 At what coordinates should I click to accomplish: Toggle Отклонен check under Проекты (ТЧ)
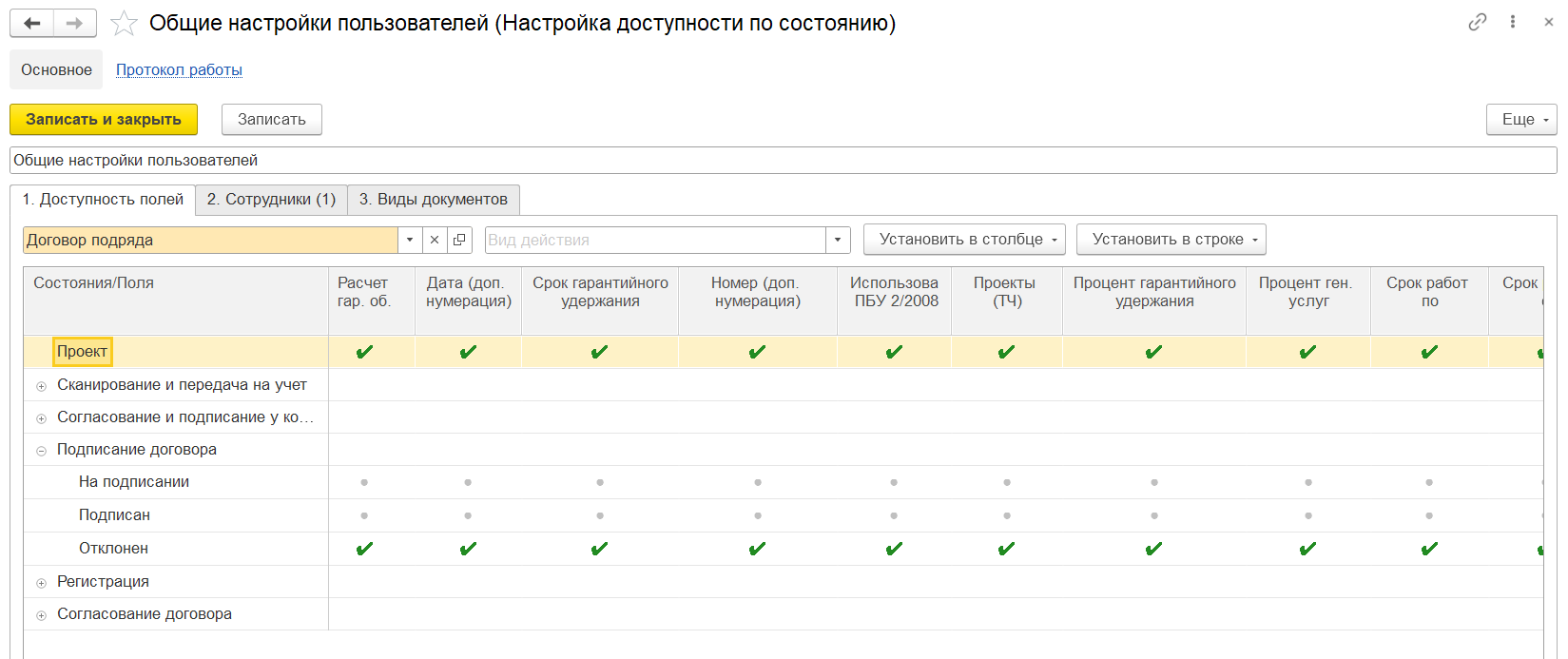pos(1006,549)
